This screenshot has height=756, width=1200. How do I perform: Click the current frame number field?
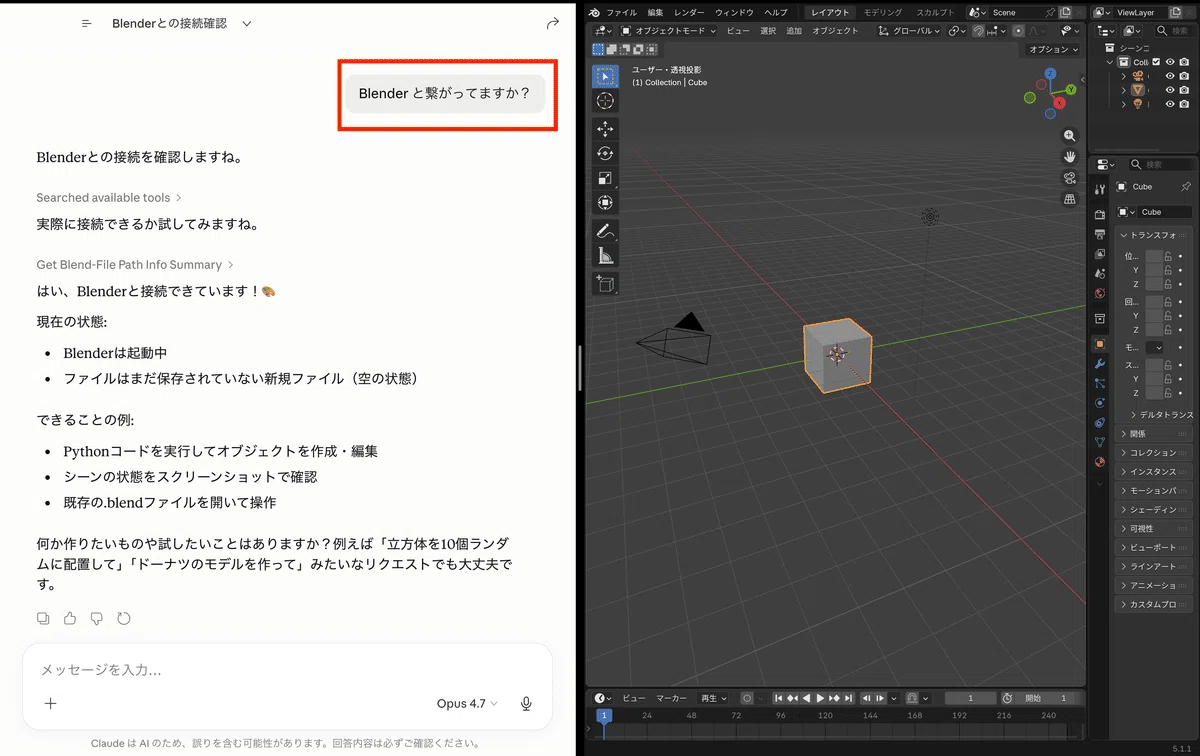(970, 698)
